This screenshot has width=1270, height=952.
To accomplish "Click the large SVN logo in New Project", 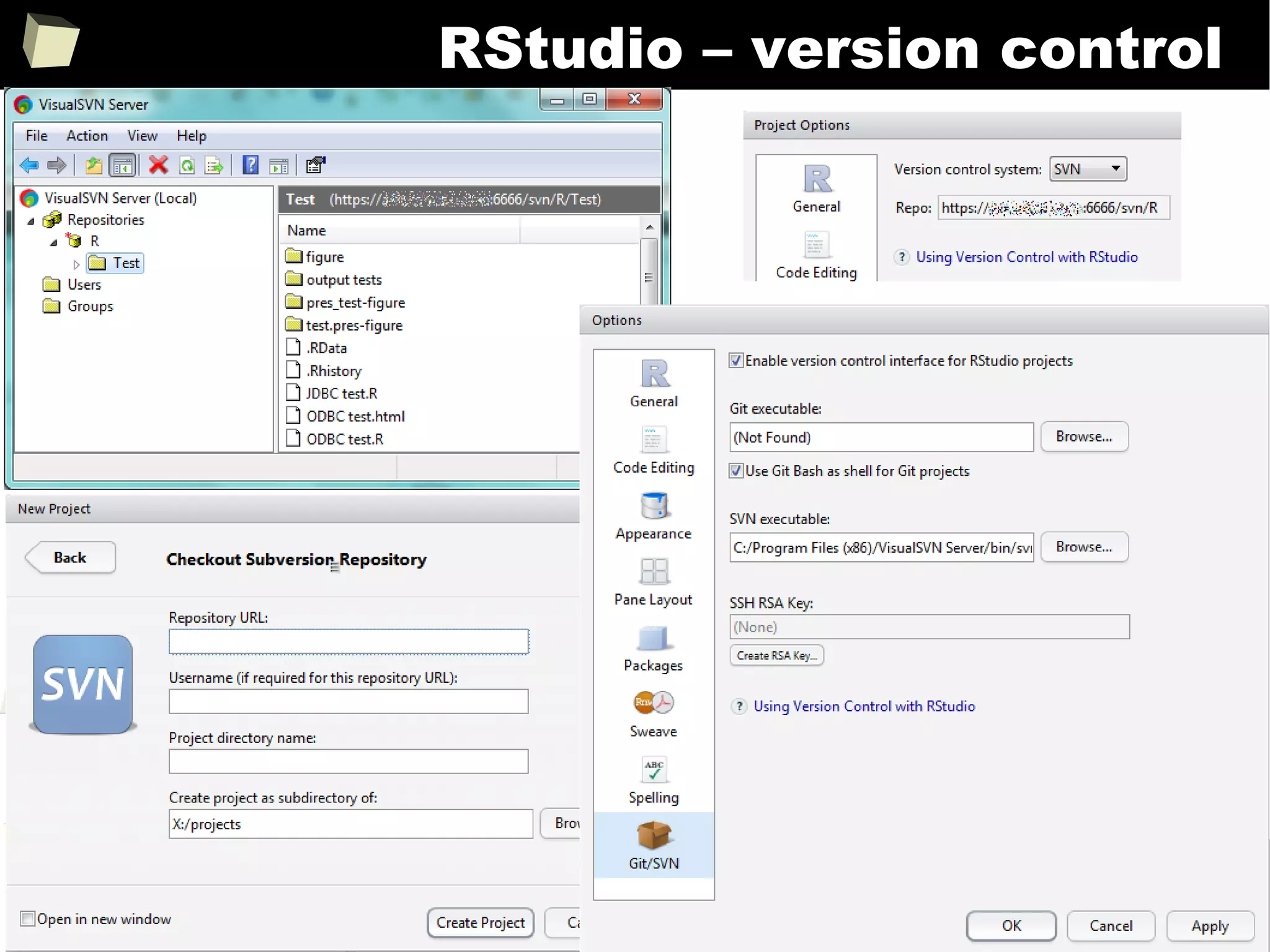I will coord(82,684).
